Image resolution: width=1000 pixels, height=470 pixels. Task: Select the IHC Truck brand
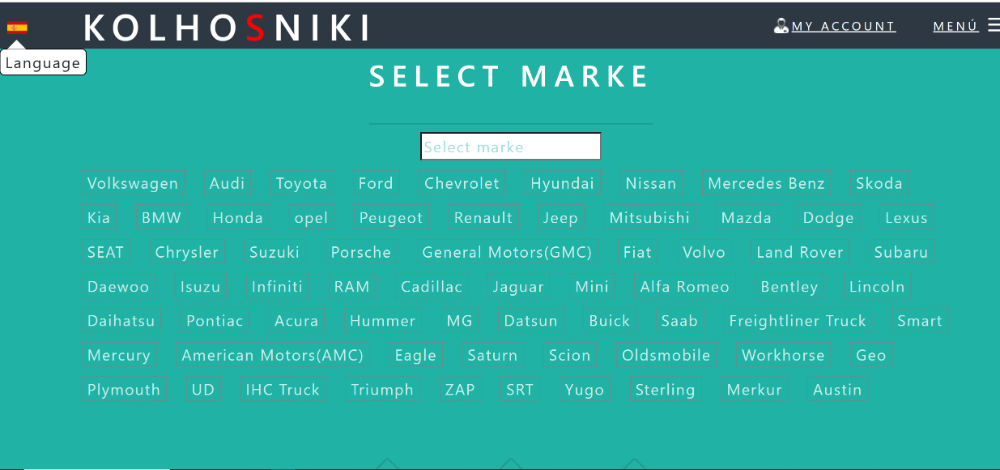(x=283, y=390)
